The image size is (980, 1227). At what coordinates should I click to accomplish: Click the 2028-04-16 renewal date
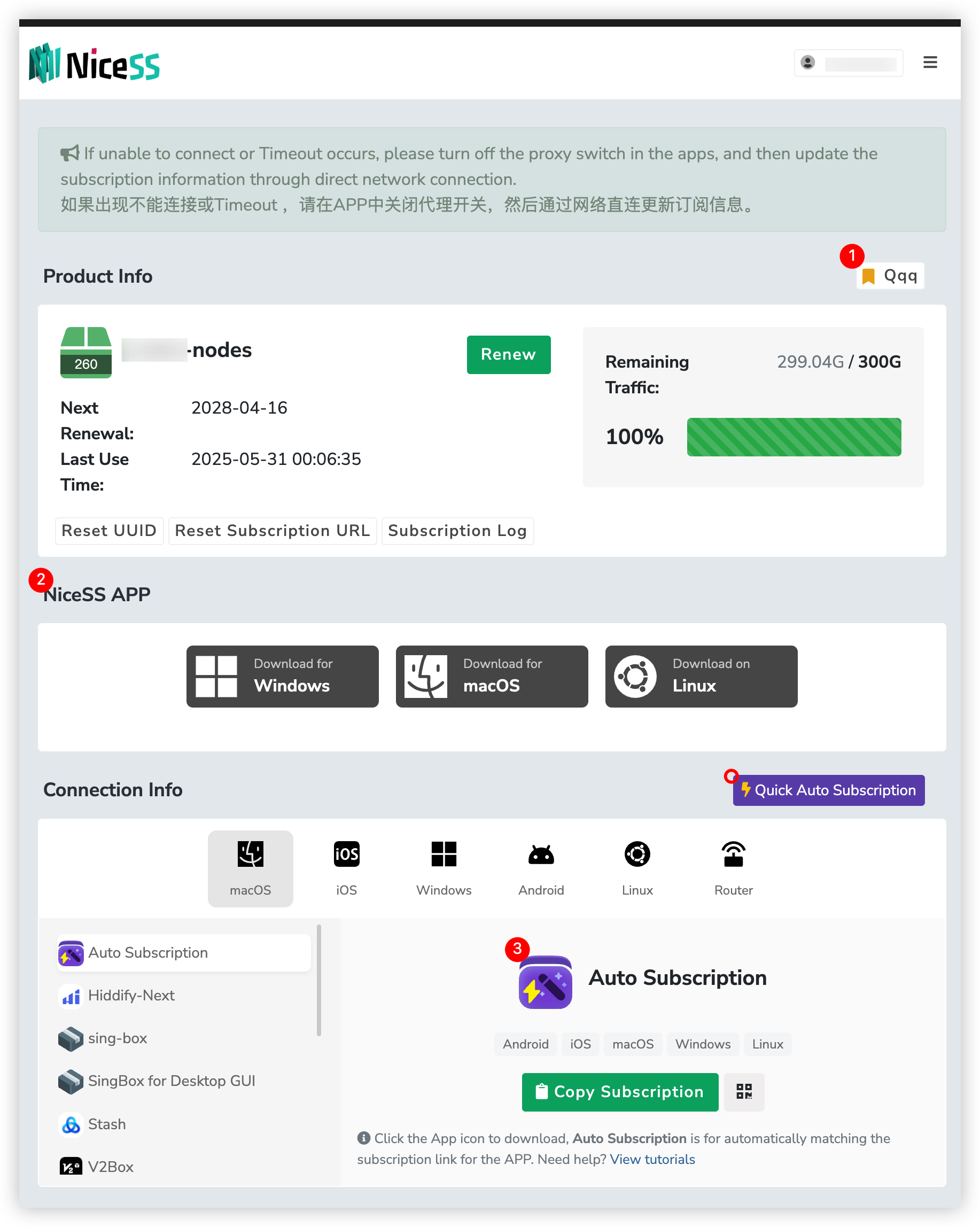pyautogui.click(x=239, y=408)
